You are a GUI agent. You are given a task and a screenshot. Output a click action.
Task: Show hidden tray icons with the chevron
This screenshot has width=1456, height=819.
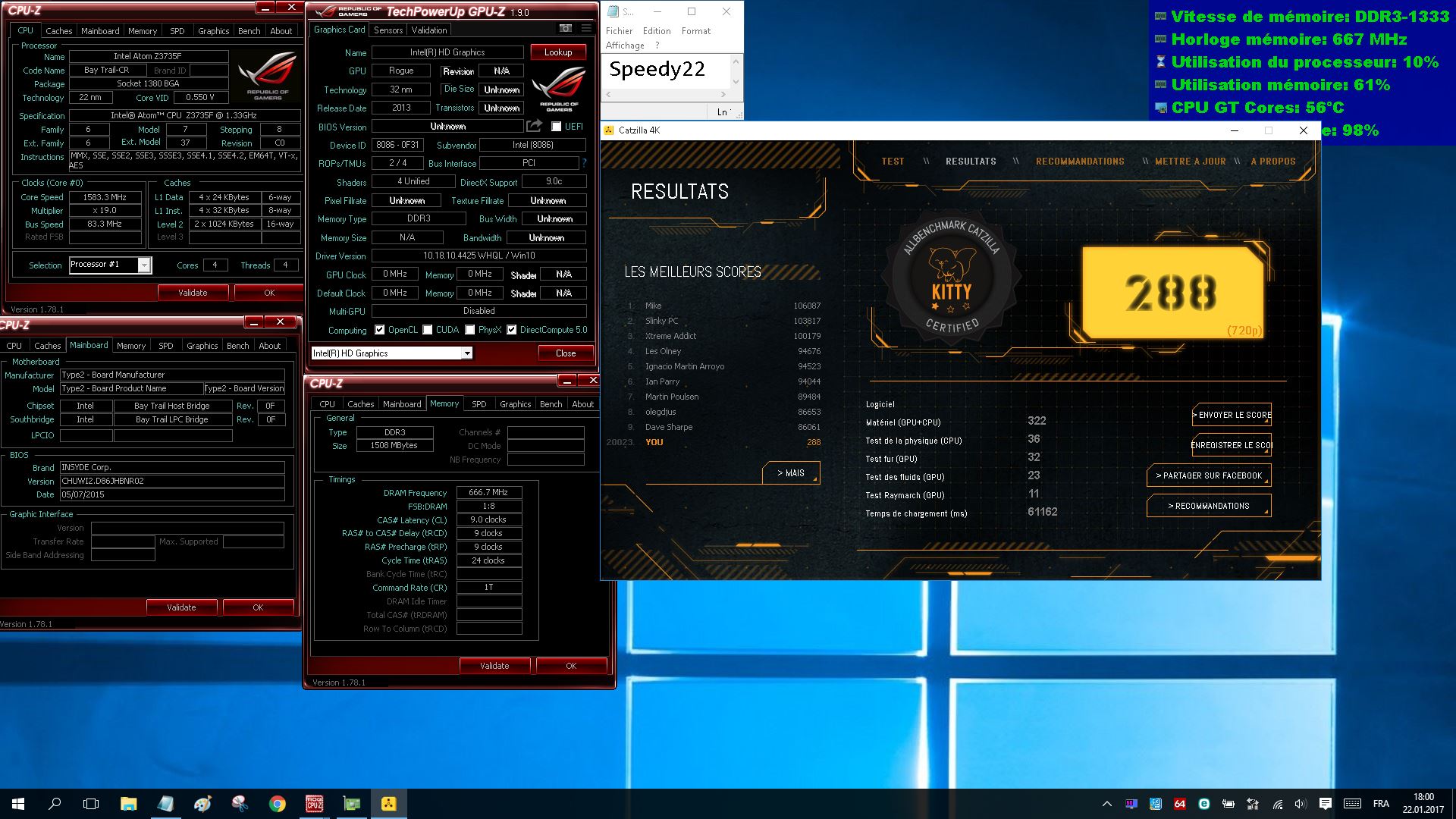(x=1107, y=804)
